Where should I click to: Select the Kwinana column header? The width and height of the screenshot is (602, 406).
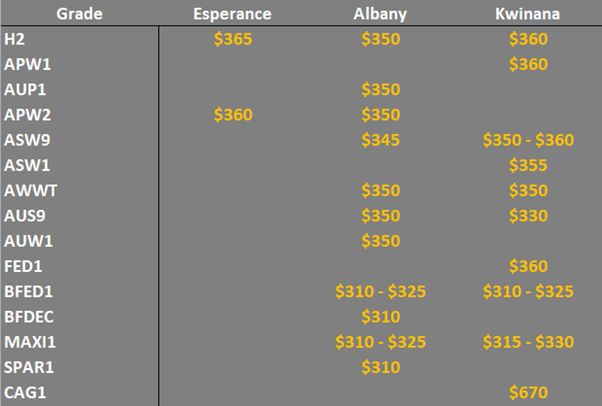pos(528,14)
